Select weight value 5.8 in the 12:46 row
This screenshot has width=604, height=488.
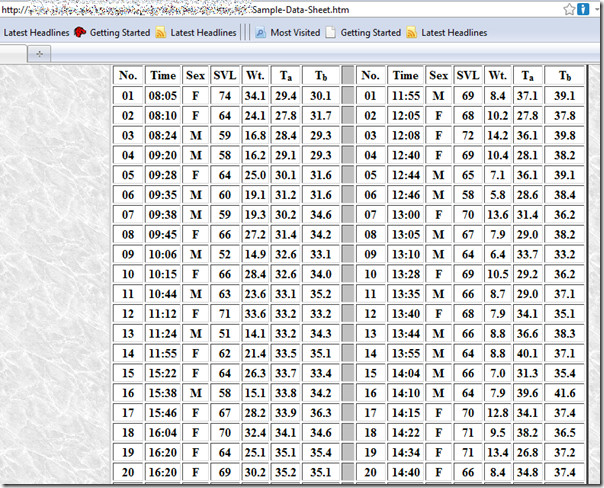498,195
